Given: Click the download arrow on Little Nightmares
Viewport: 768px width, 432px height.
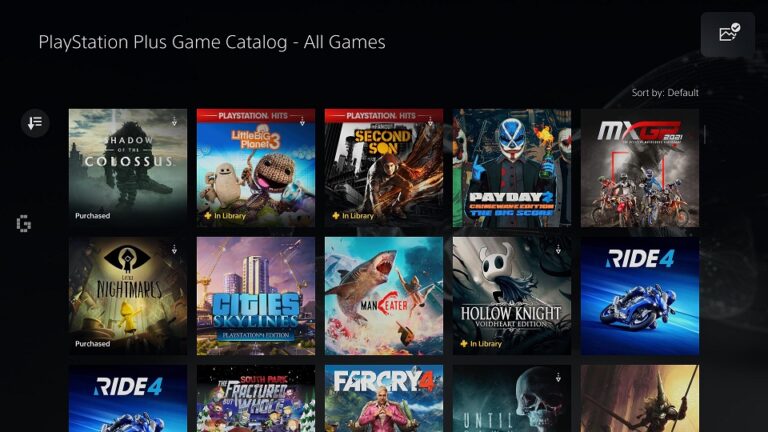Looking at the screenshot, I should tap(174, 249).
